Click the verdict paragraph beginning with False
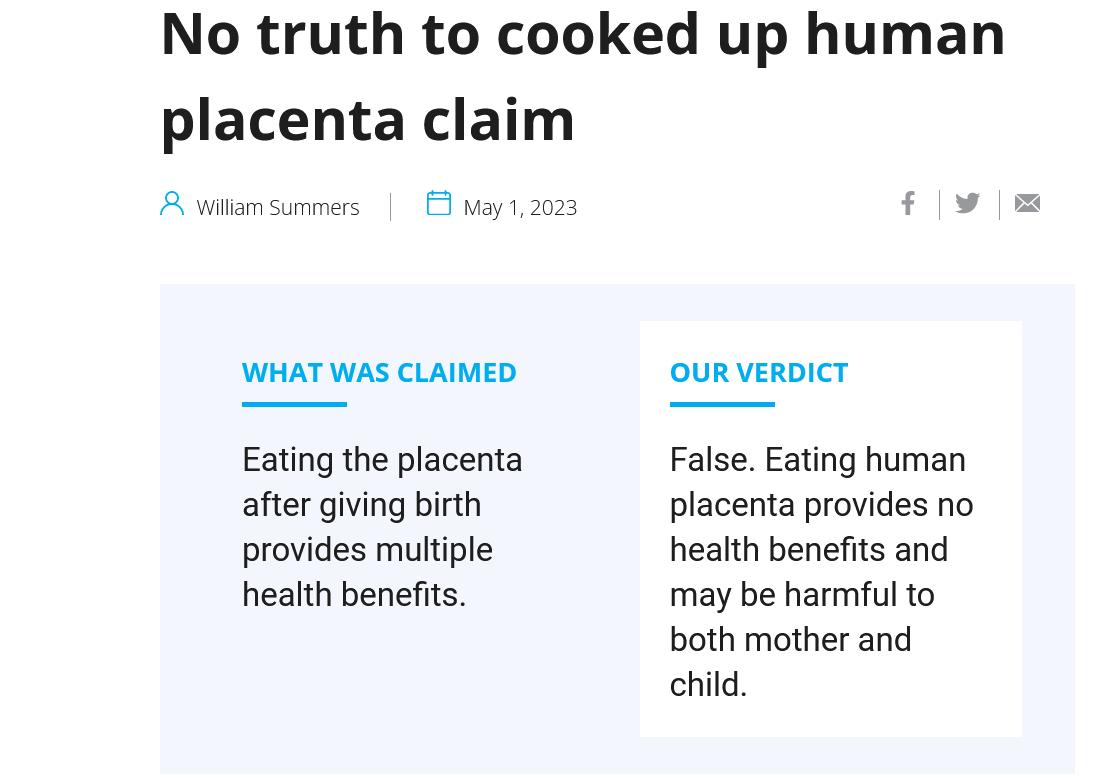 pos(822,572)
